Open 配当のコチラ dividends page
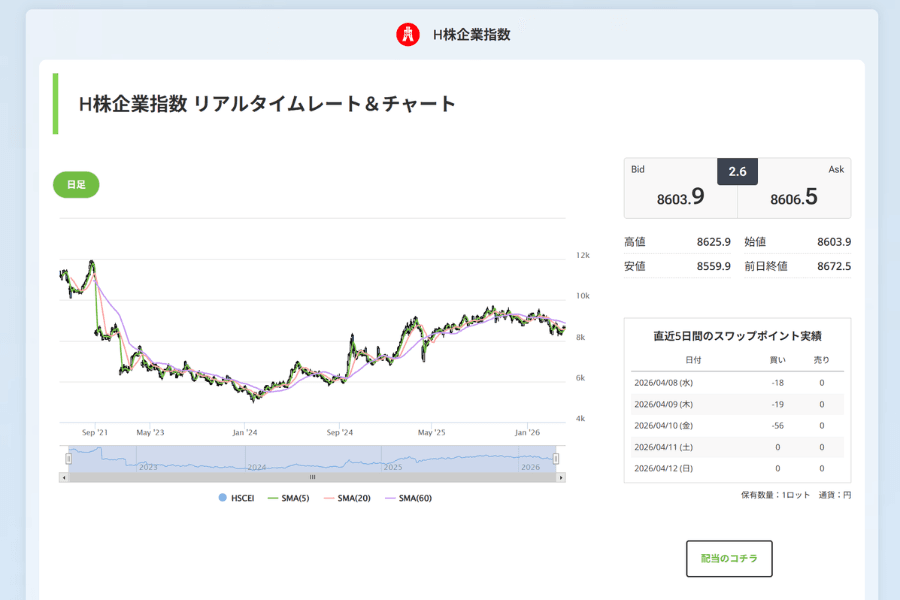This screenshot has width=900, height=600. (x=729, y=558)
